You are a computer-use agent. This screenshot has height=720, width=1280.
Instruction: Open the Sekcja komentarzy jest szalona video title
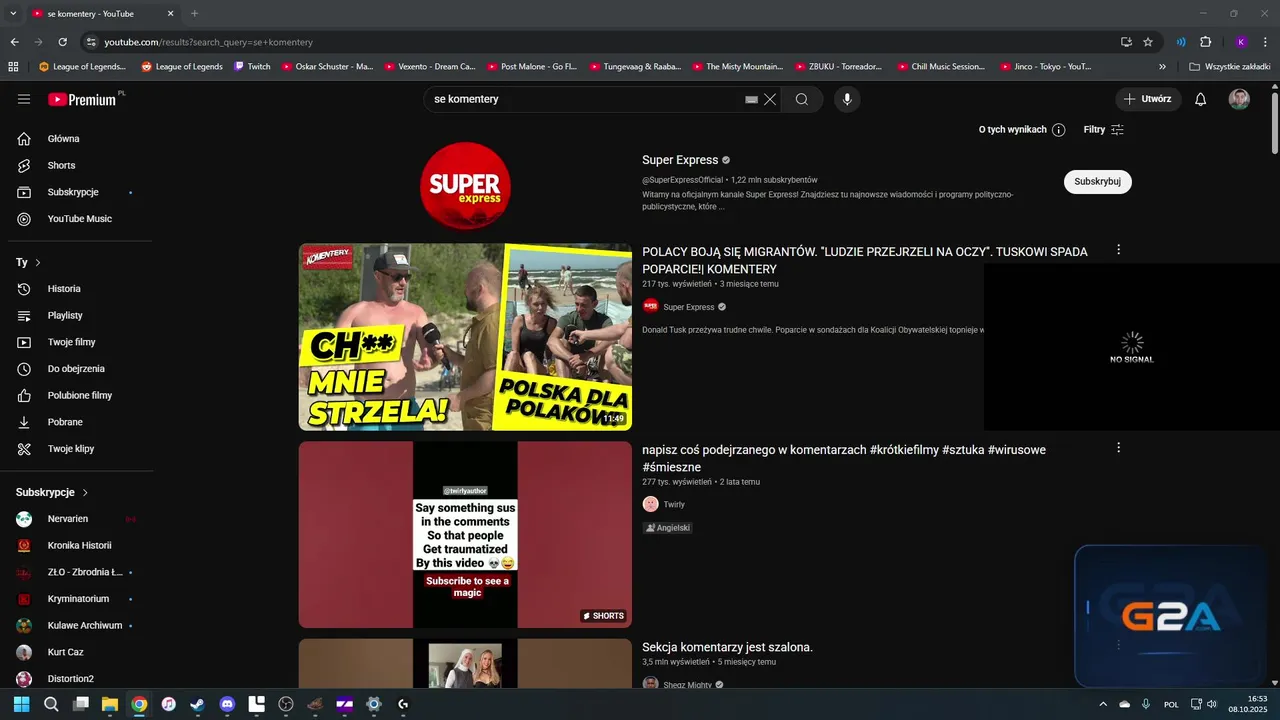[x=728, y=647]
